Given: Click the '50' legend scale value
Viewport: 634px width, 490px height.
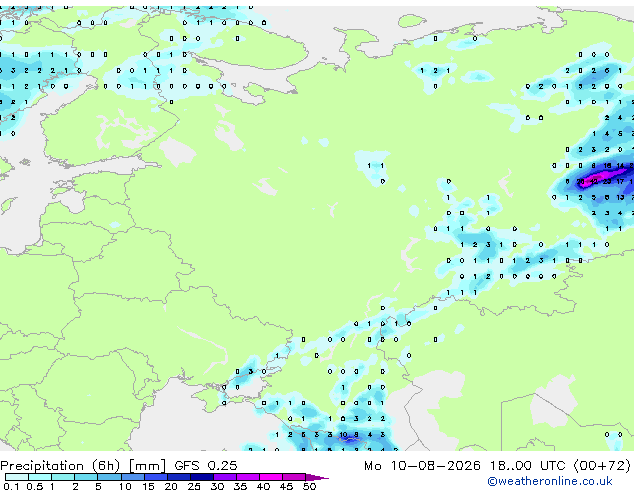Looking at the screenshot, I should (309, 486).
